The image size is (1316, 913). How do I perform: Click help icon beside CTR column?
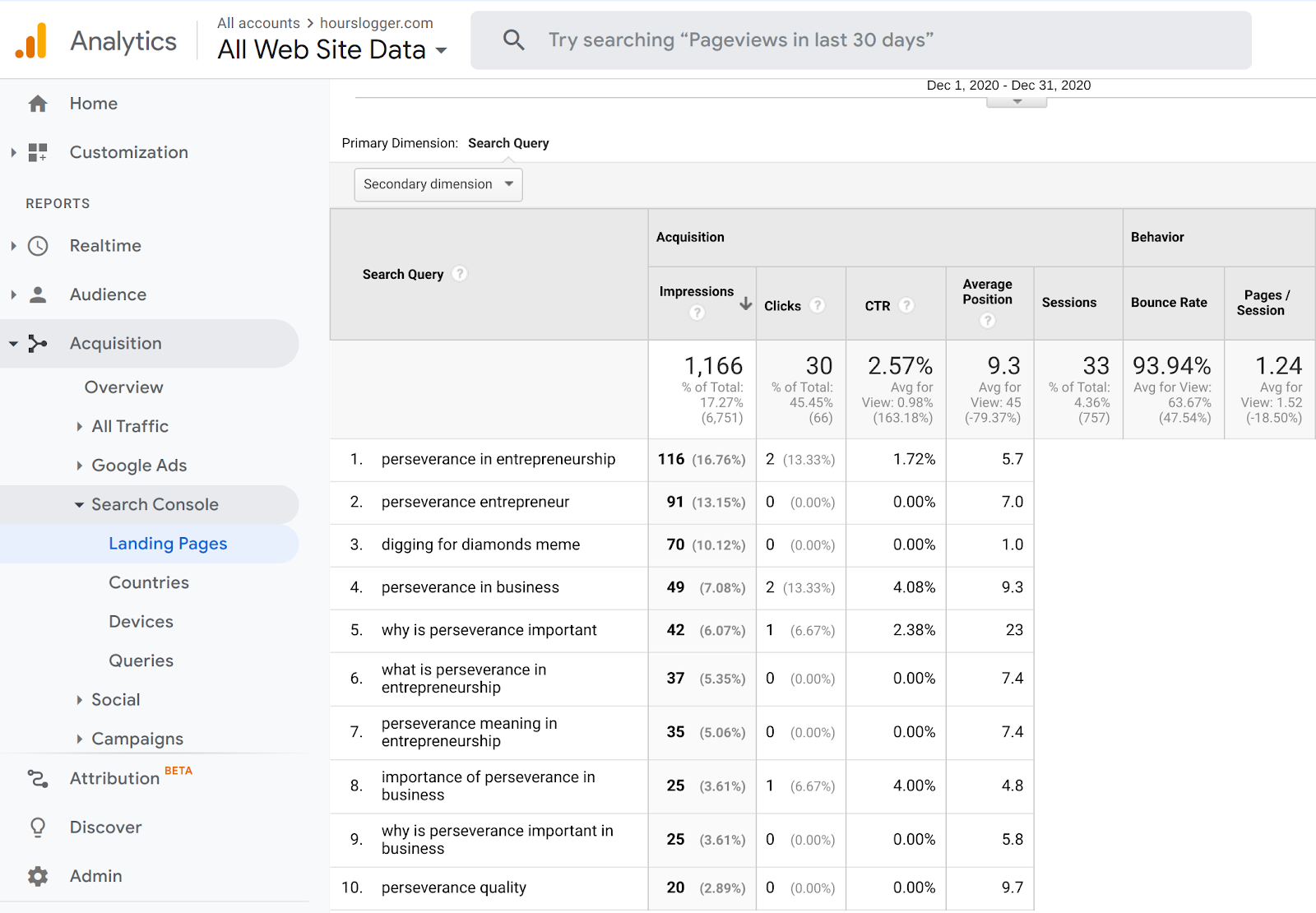[x=906, y=305]
